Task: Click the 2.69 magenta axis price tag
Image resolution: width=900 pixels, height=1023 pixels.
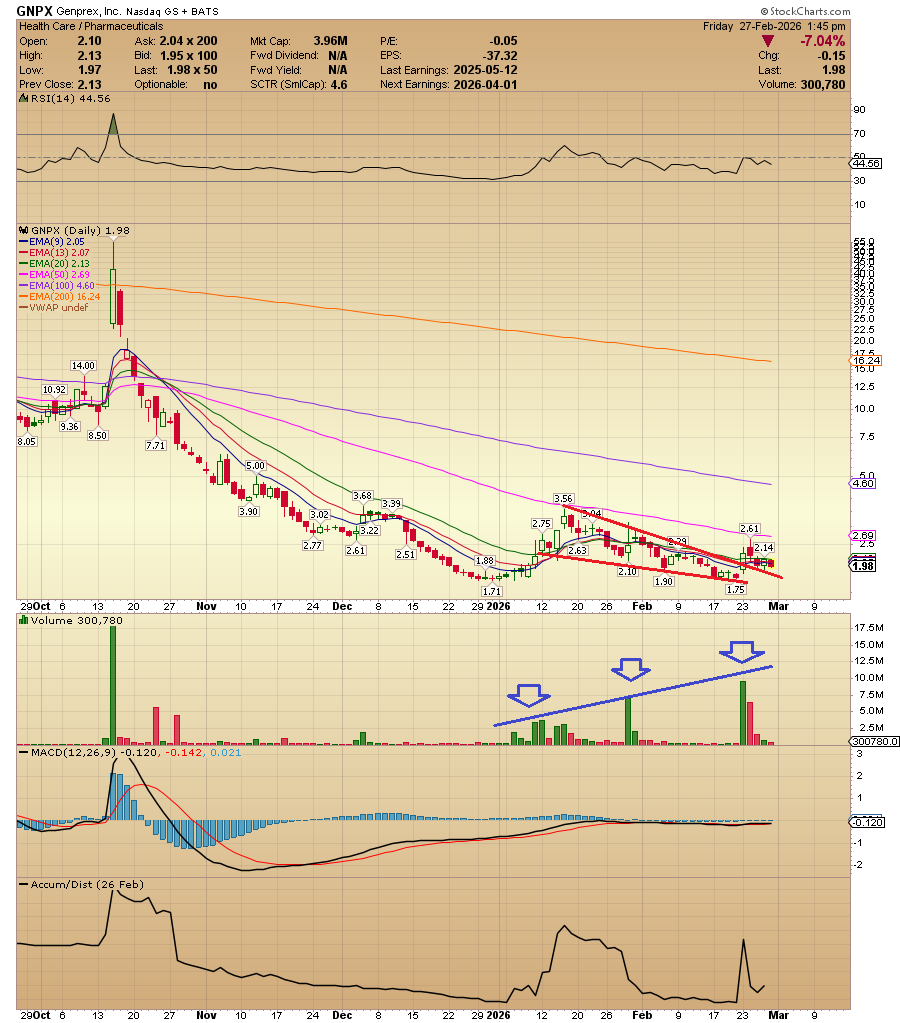Action: pos(863,536)
